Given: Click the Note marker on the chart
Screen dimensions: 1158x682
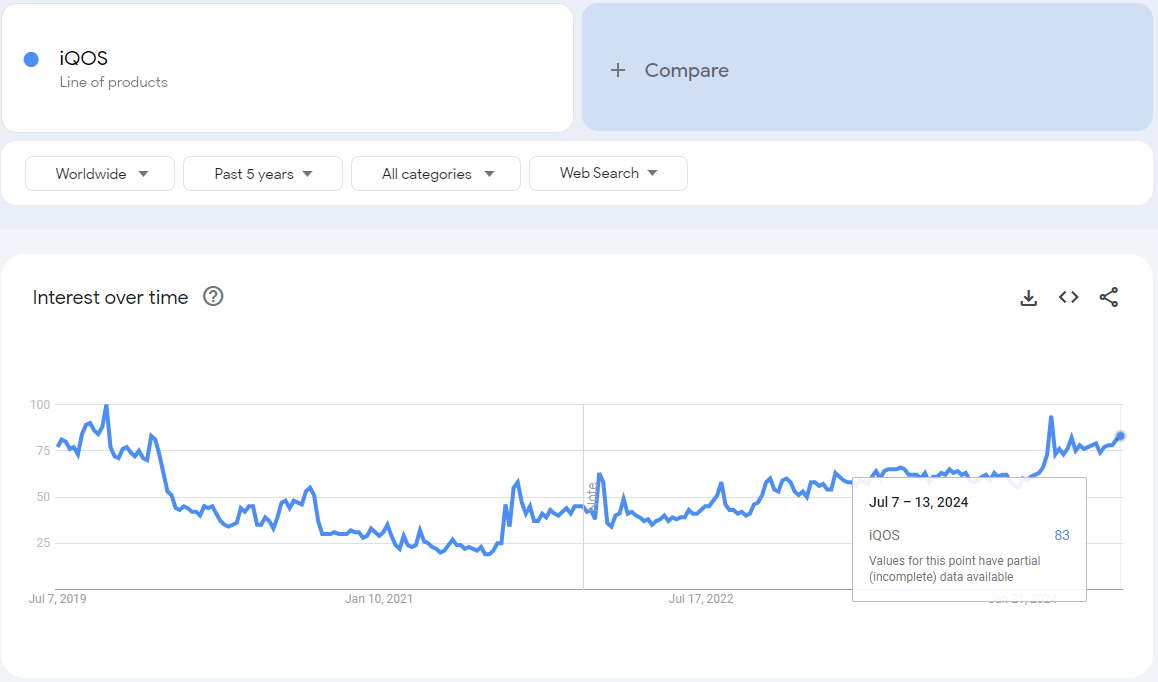Looking at the screenshot, I should tap(592, 497).
